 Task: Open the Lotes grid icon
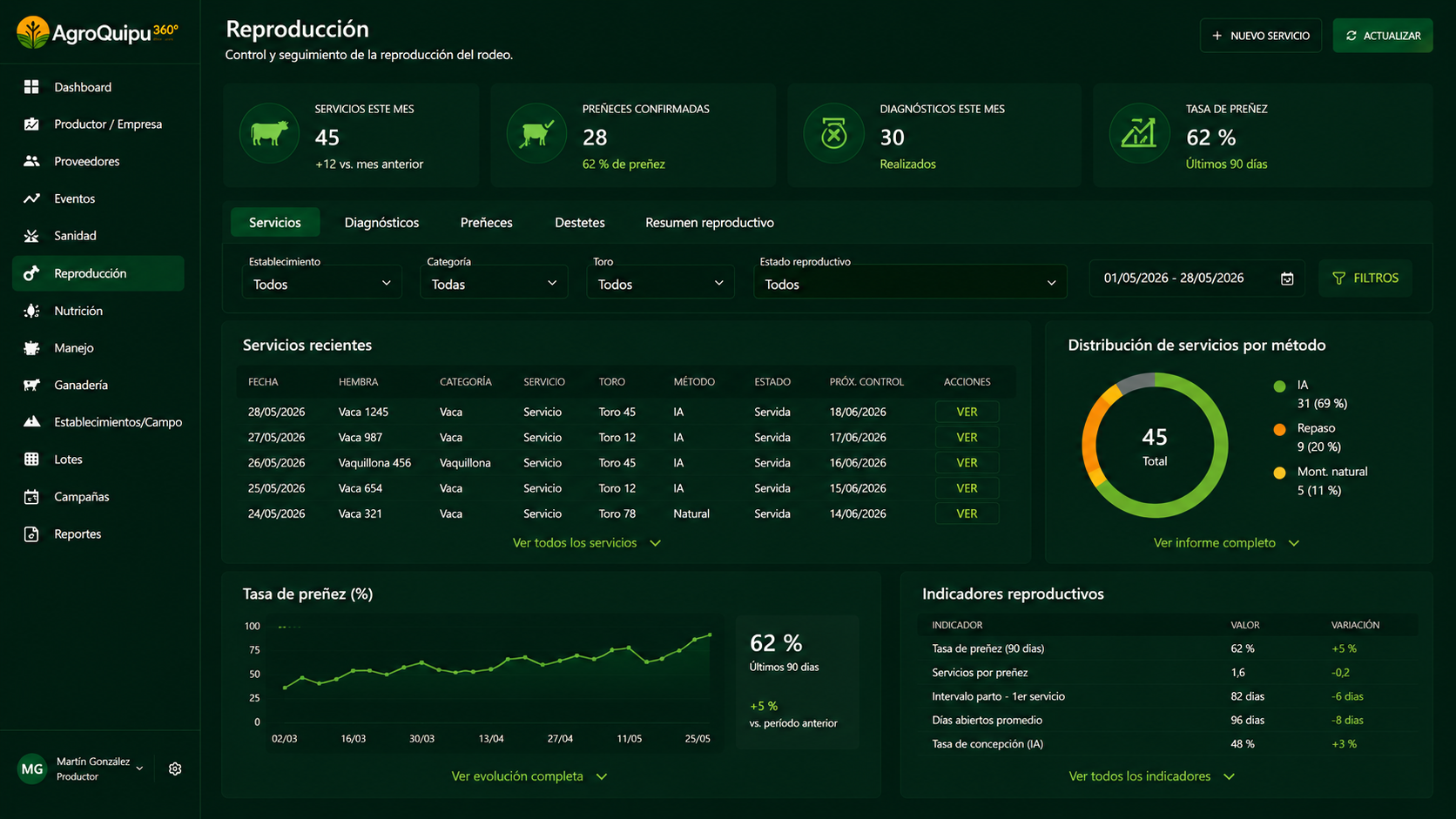(x=31, y=460)
